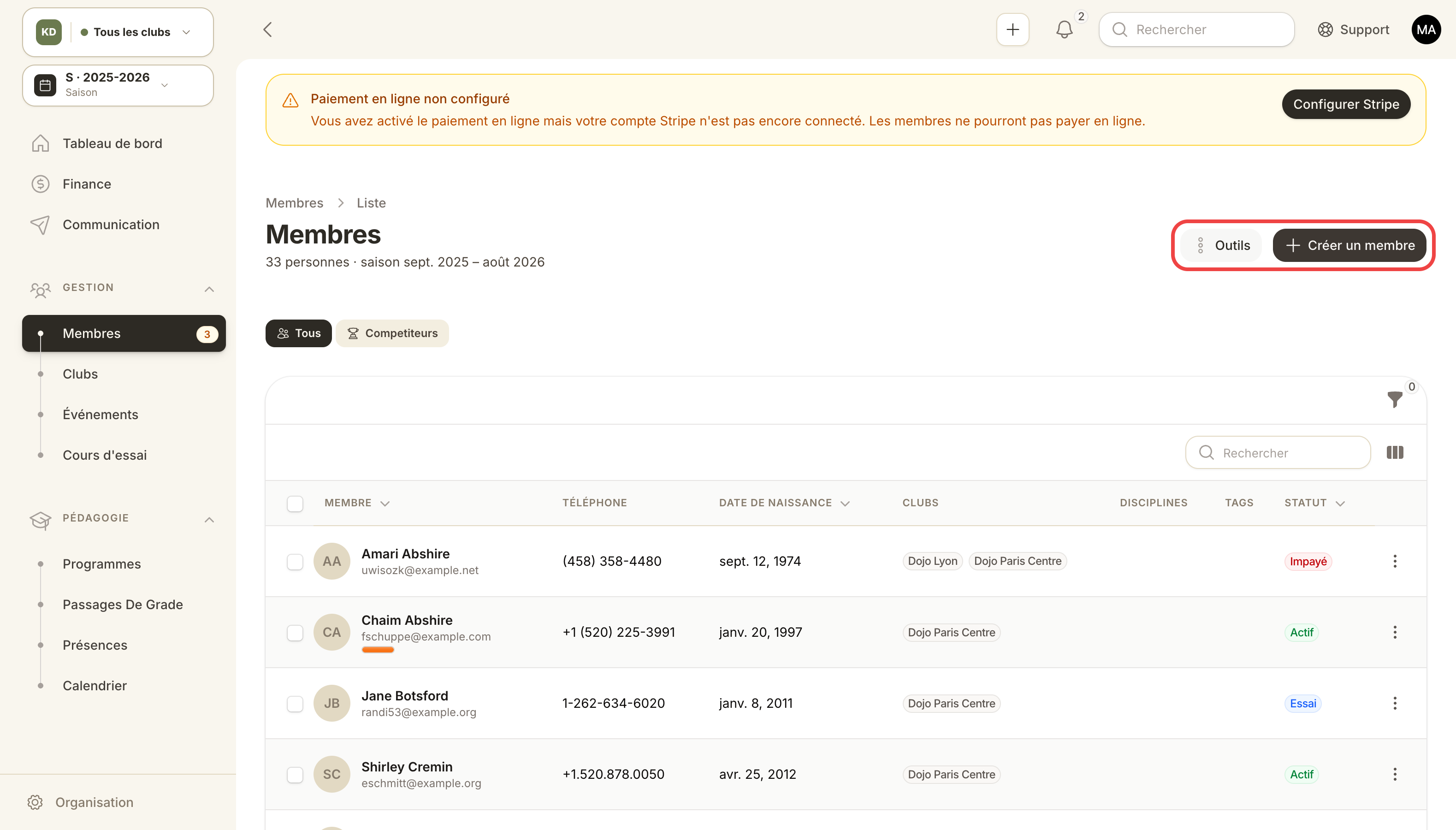Open the column visibility toggle icon
Image resolution: width=1456 pixels, height=830 pixels.
tap(1395, 453)
